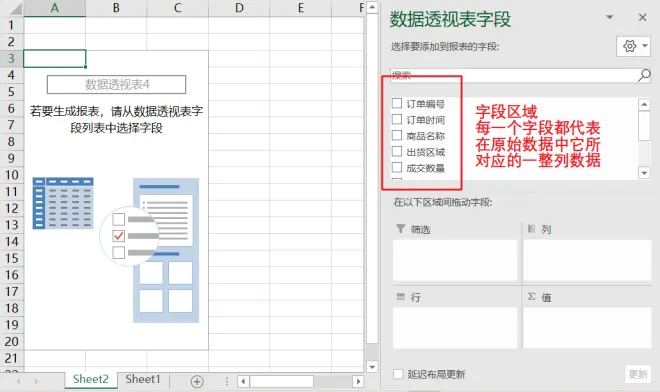Tick the 订单时间 field checkbox
Screen dimensions: 660x392
pyautogui.click(x=397, y=119)
